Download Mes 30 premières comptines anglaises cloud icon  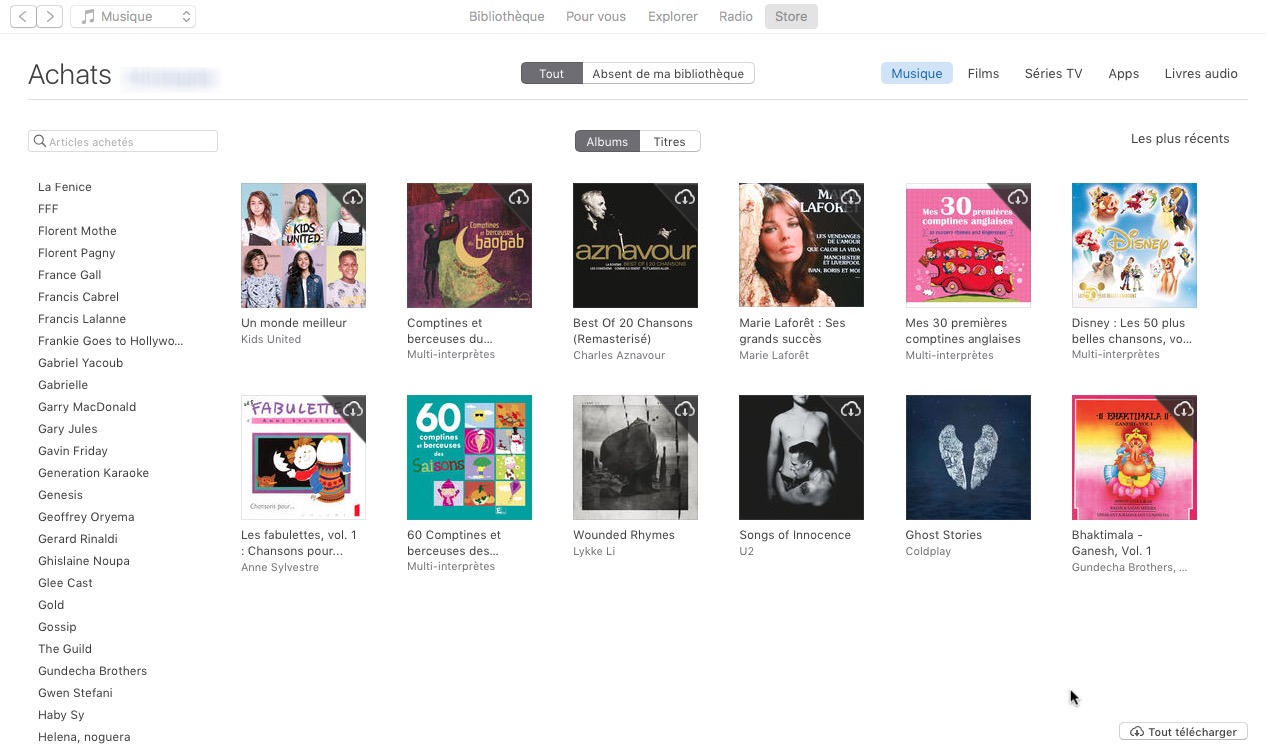pos(1016,197)
